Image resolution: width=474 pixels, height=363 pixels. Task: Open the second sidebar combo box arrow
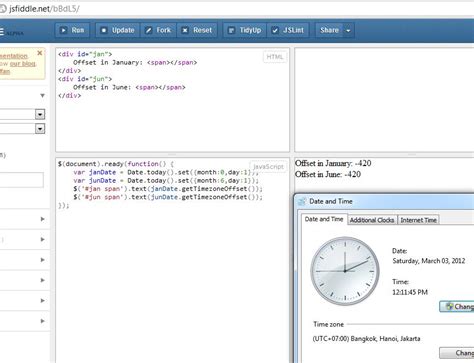point(40,129)
